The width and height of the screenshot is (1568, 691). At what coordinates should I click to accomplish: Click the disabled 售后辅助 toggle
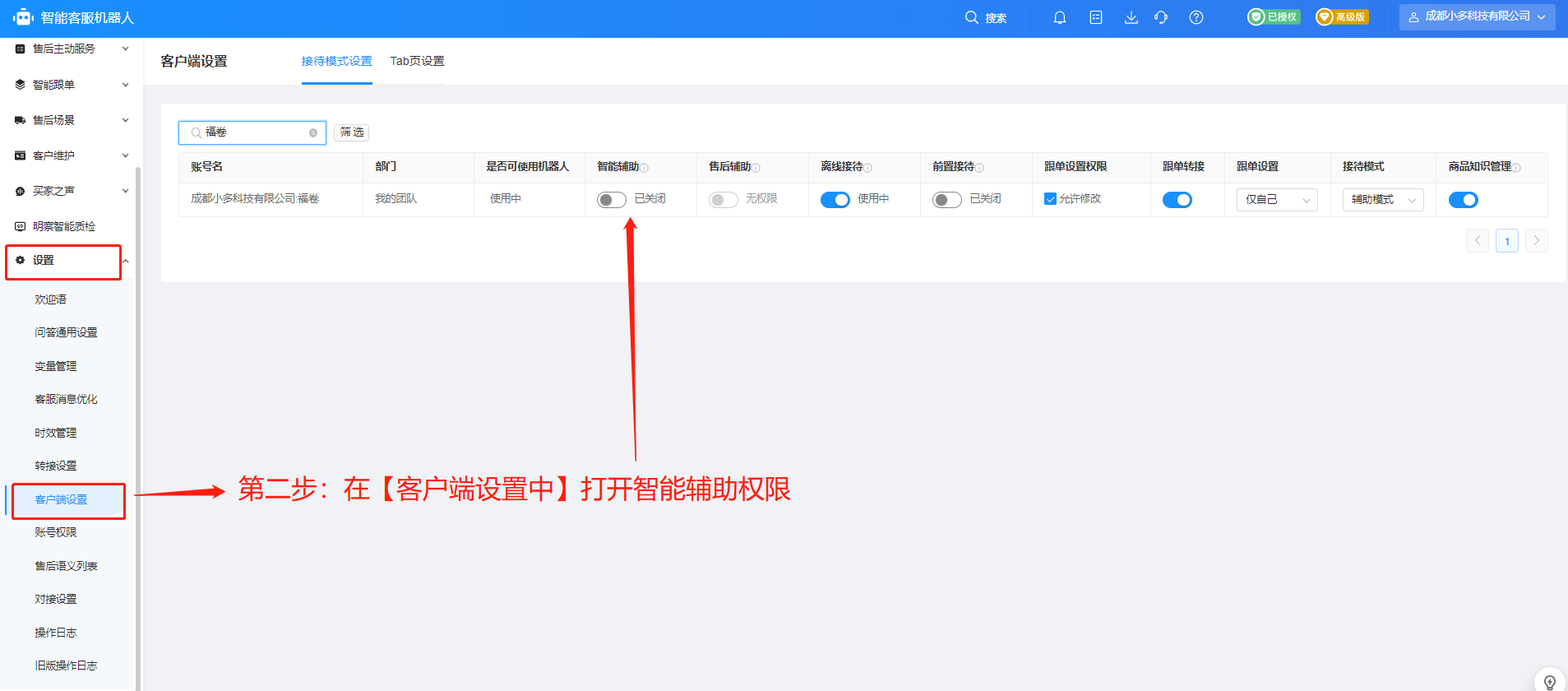[x=724, y=200]
